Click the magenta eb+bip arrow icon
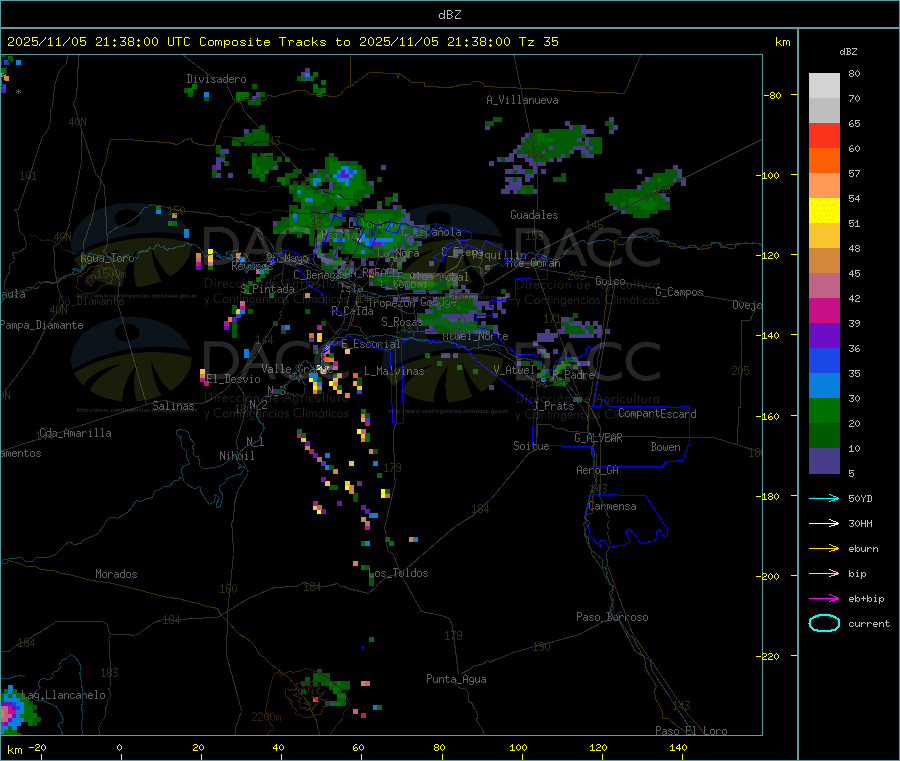The height and width of the screenshot is (761, 900). (x=824, y=599)
